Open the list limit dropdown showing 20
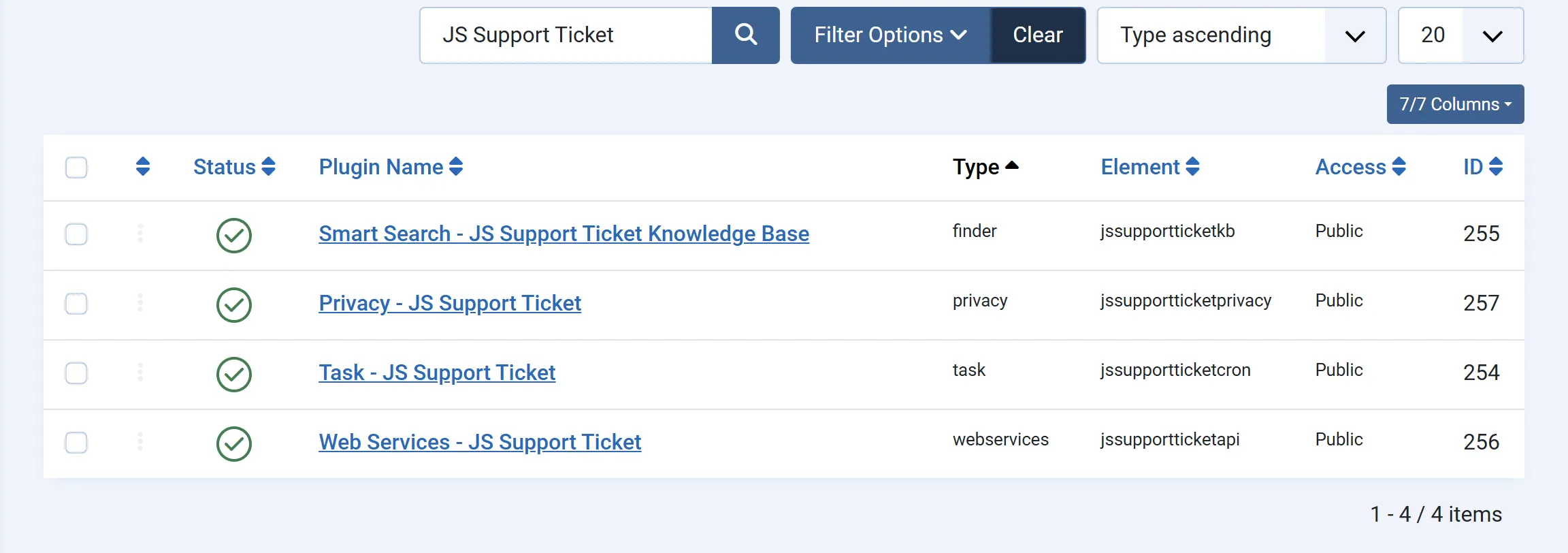This screenshot has height=553, width=1568. coord(1460,35)
